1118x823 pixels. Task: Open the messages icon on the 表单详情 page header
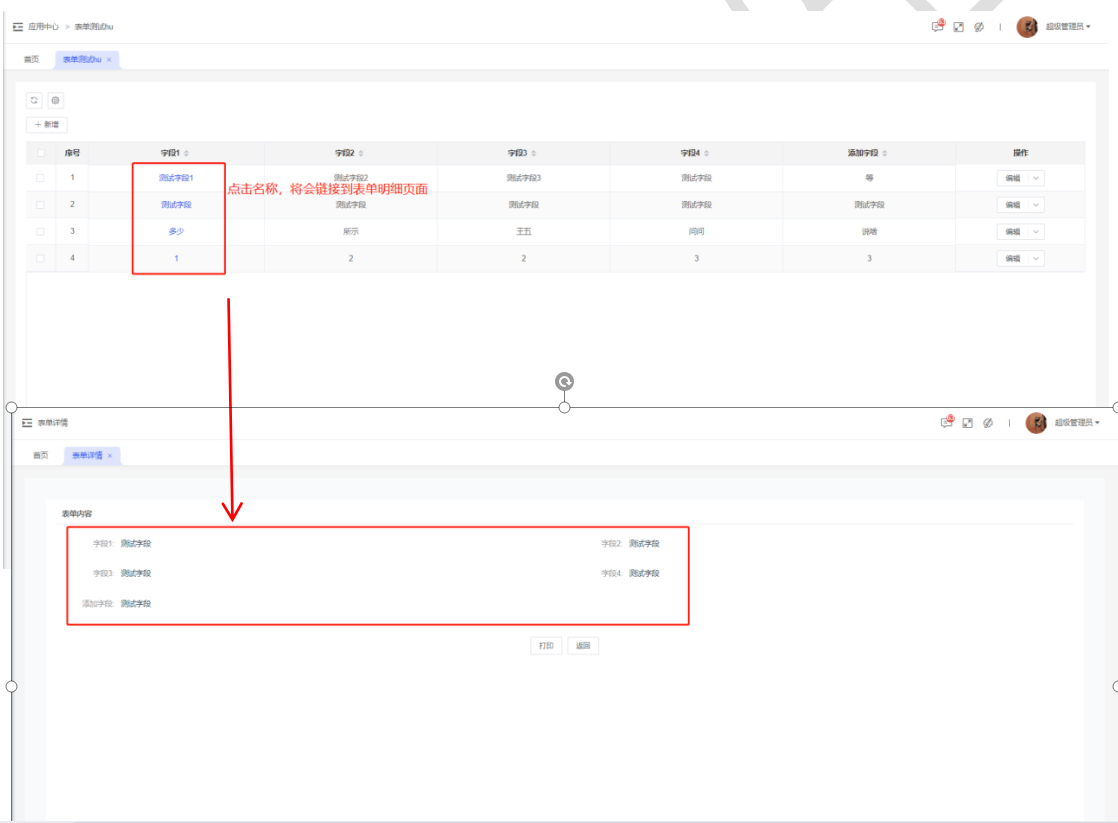pyautogui.click(x=947, y=422)
